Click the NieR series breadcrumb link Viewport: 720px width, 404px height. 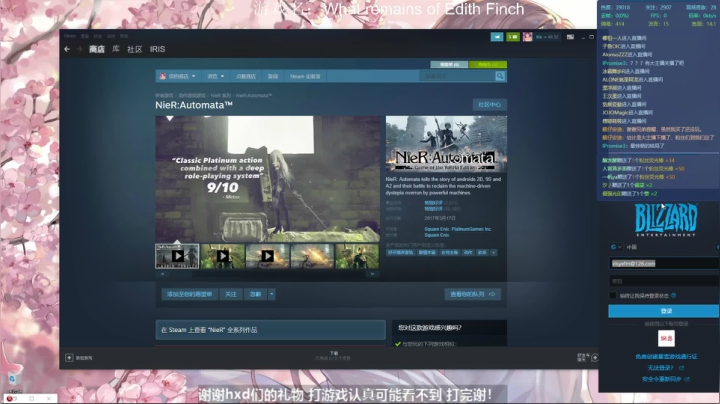[220, 95]
